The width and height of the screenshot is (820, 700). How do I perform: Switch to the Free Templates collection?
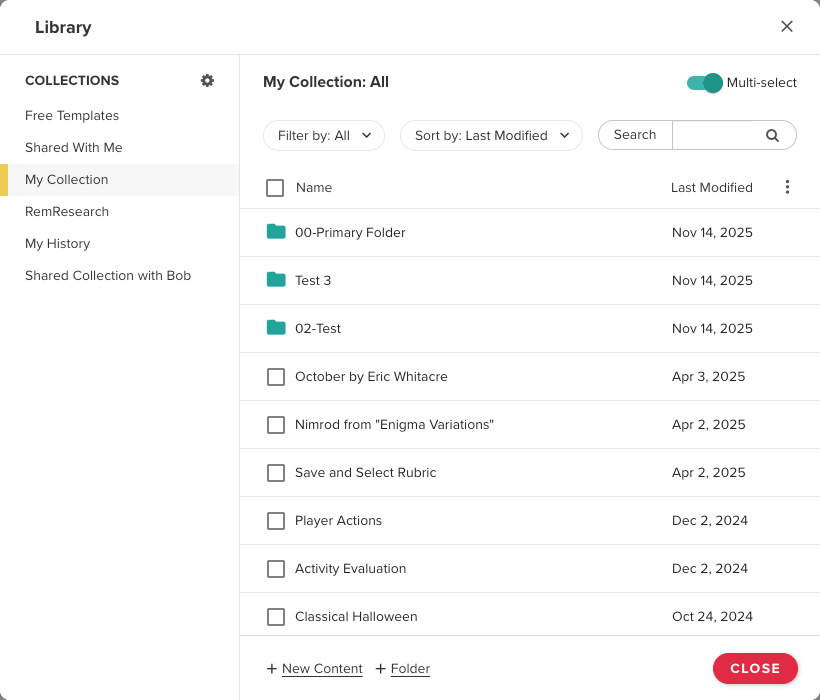pos(72,116)
